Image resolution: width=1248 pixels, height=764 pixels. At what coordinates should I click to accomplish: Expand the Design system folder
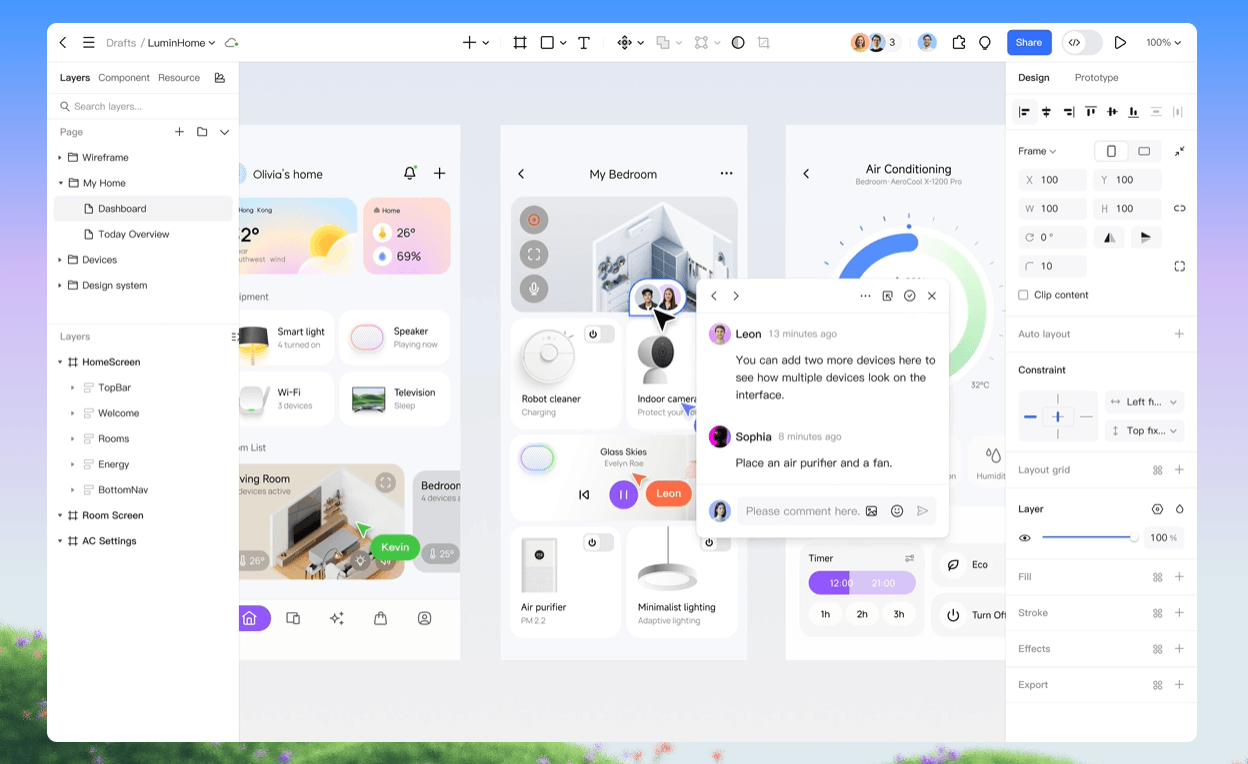[60, 285]
